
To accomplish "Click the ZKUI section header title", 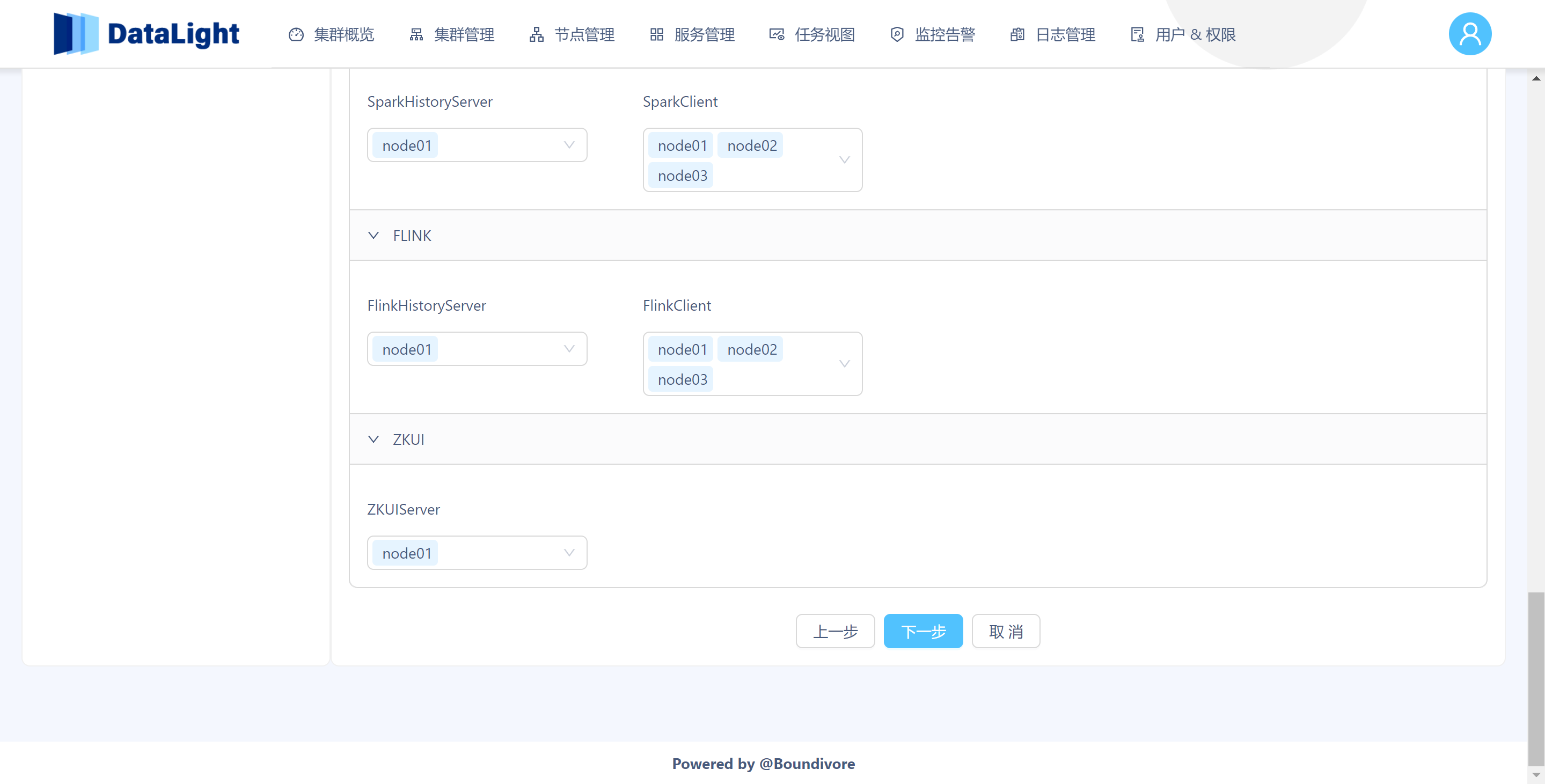I will tap(408, 439).
